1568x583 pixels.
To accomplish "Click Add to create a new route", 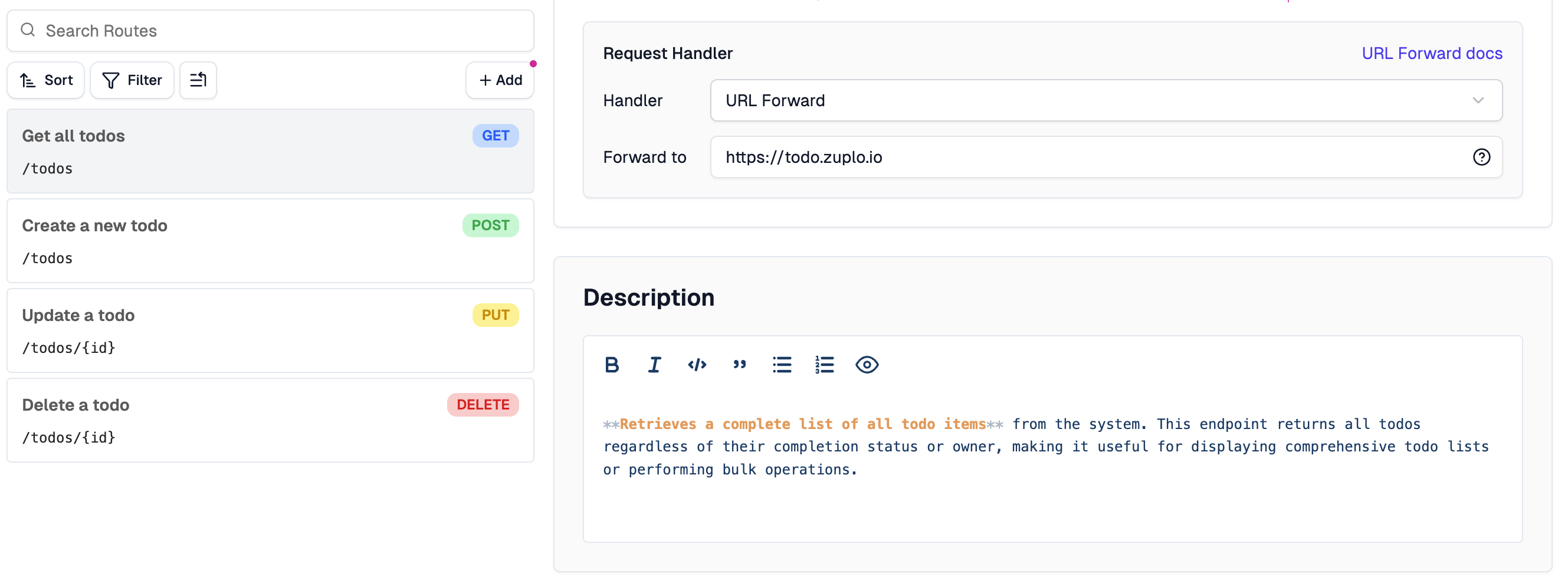I will [500, 80].
